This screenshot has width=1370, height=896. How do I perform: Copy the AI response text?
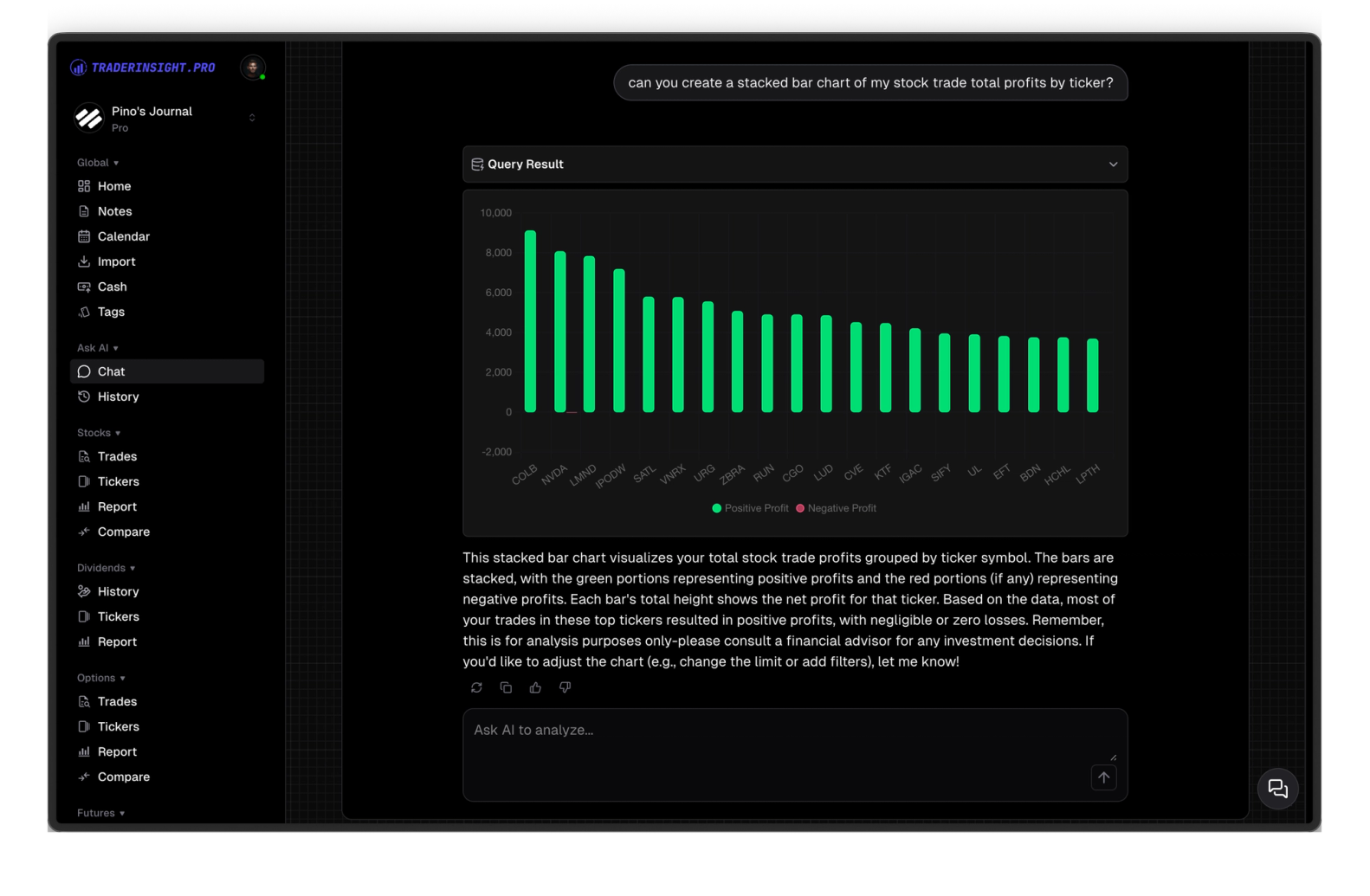click(x=506, y=687)
